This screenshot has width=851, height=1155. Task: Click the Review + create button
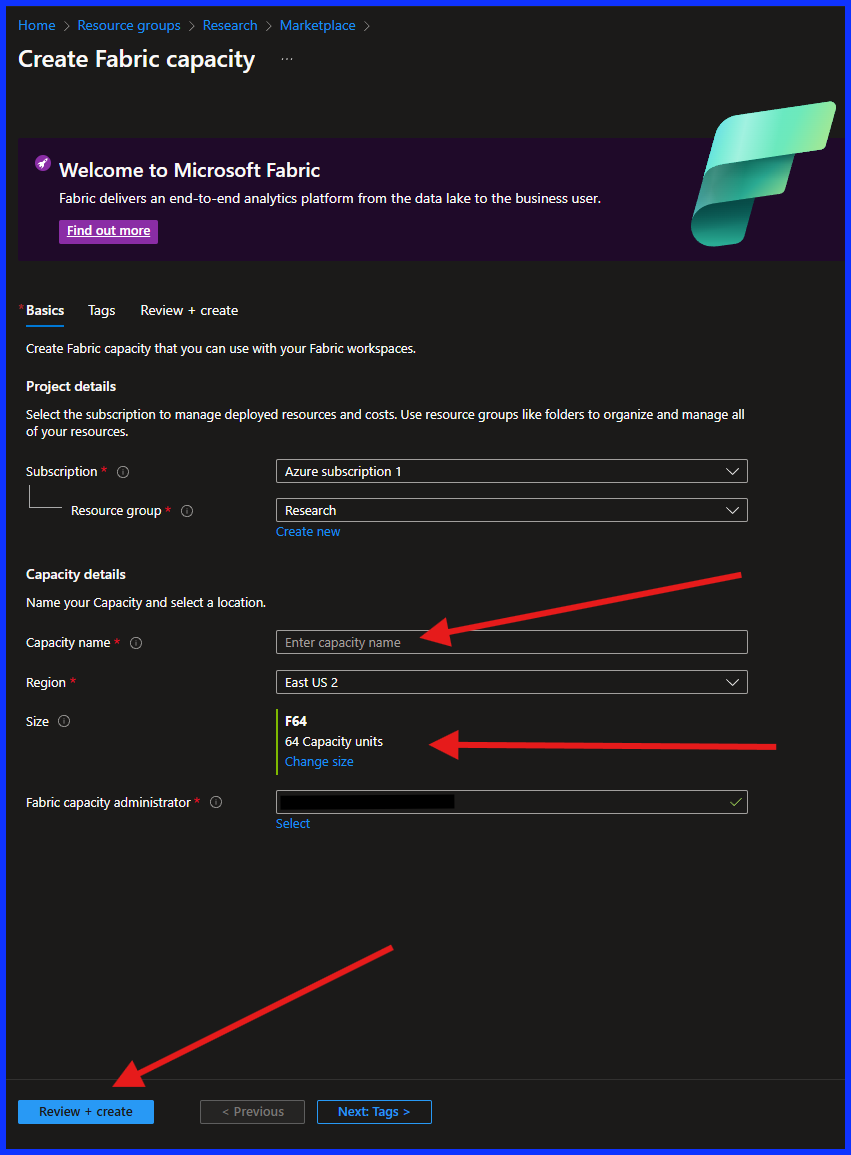[x=85, y=1111]
